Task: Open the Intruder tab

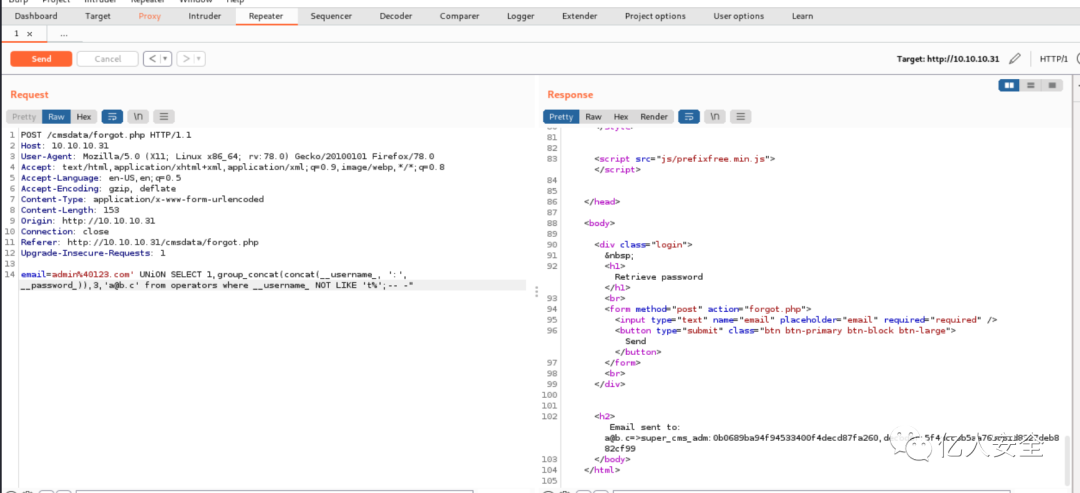Action: [205, 16]
